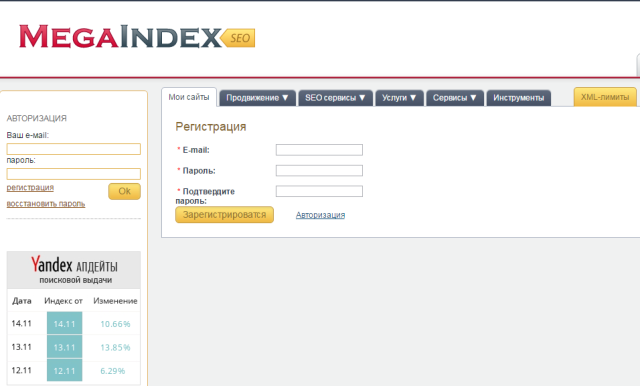The width and height of the screenshot is (640, 386).
Task: Follow the регистрация link in sidebar
Action: [30, 187]
